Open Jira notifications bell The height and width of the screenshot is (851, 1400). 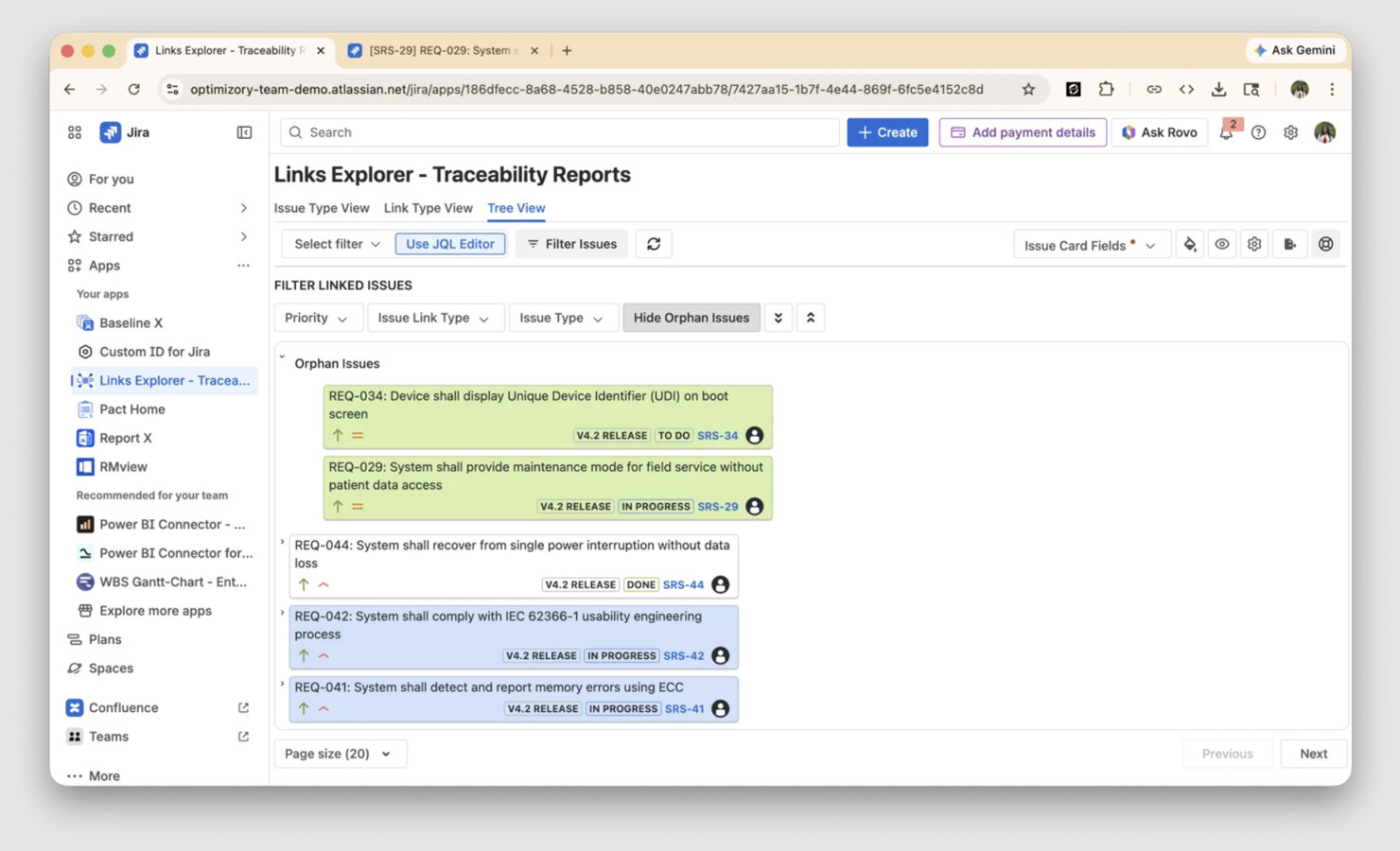1227,132
